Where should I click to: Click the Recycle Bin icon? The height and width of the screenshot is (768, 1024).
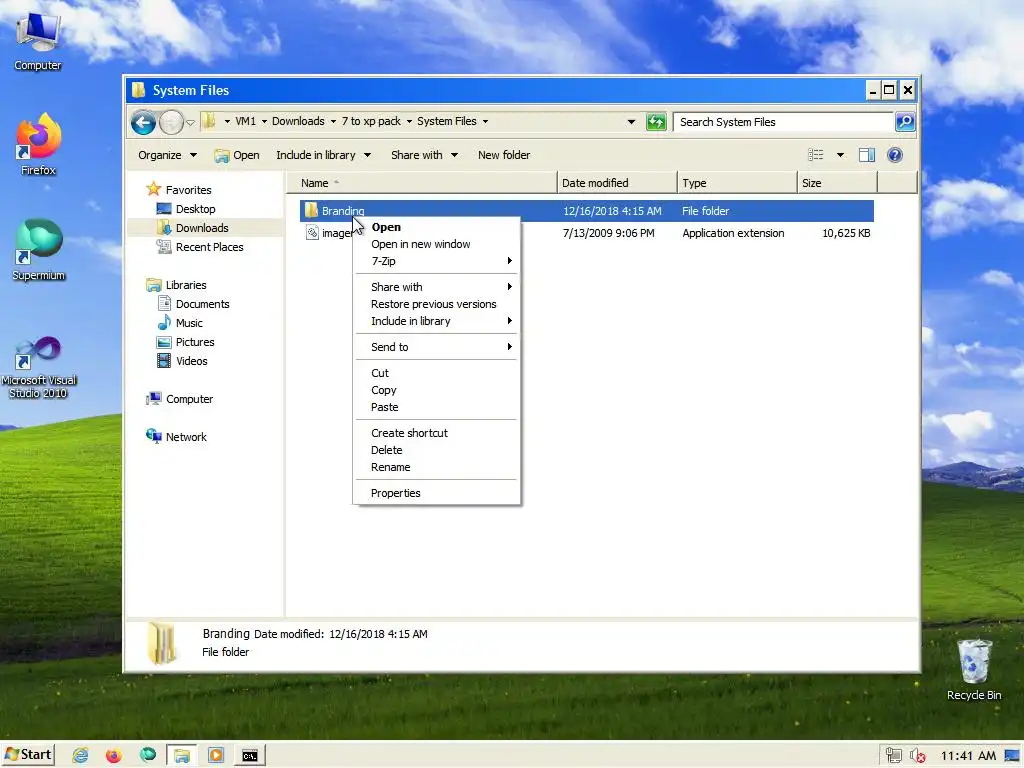[974, 669]
